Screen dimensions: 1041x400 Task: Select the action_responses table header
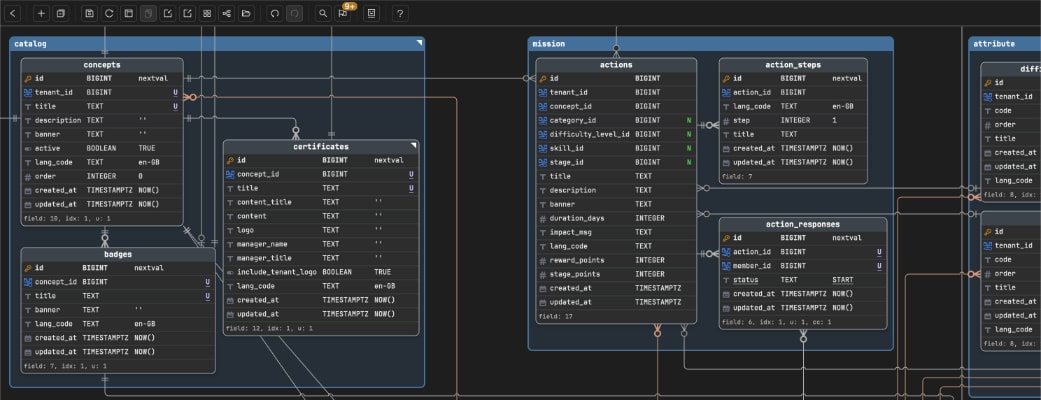[803, 224]
